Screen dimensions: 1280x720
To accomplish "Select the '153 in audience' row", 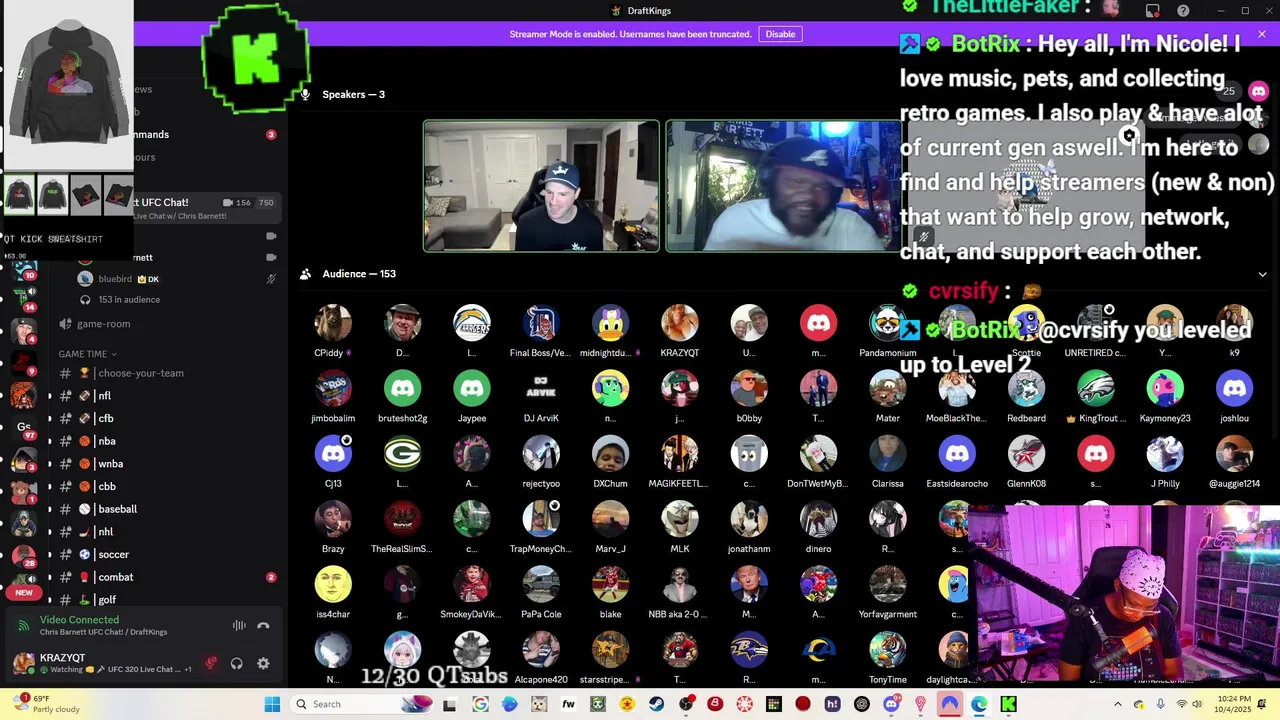I will (x=128, y=300).
